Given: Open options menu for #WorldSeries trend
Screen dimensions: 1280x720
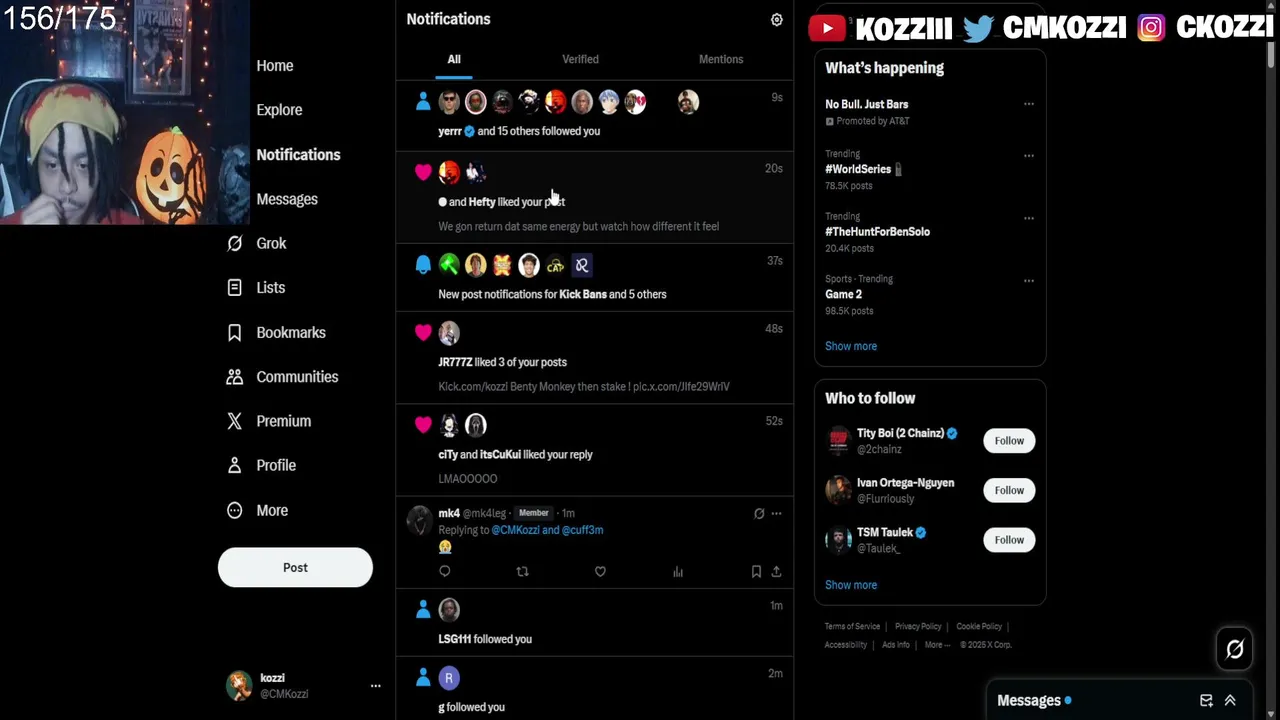Looking at the screenshot, I should (1028, 156).
